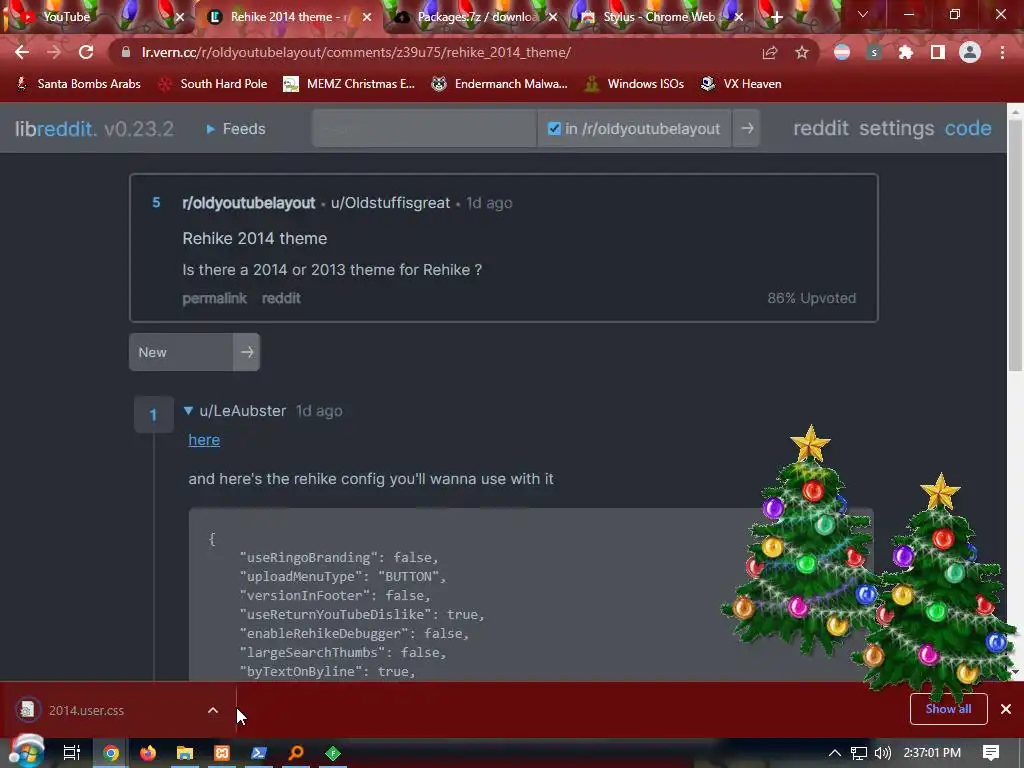Screen dimensions: 1024x768
Task: Open Windows Start button
Action: 26,752
